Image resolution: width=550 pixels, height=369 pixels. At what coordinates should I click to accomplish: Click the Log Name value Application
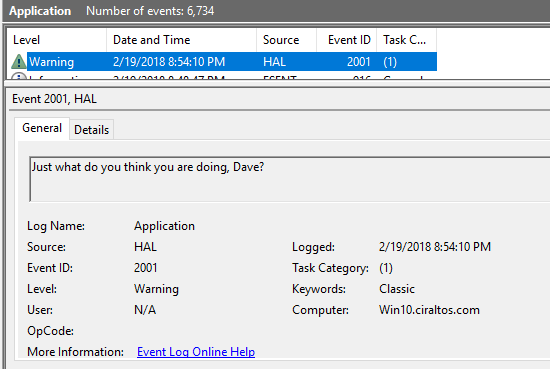164,226
